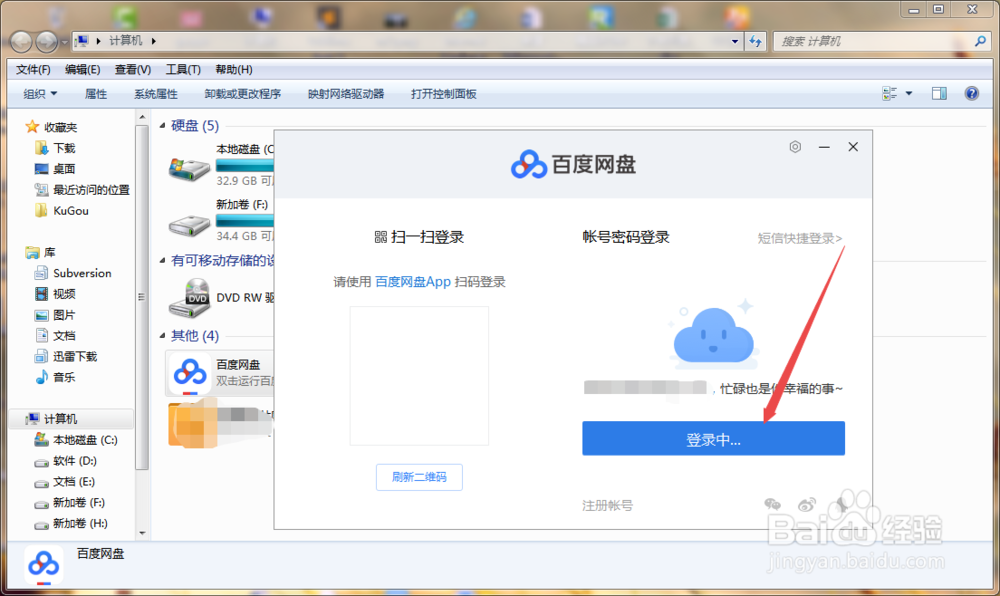
Task: Select the 本地磁盘 (C:) drive icon in list
Action: pyautogui.click(x=189, y=170)
